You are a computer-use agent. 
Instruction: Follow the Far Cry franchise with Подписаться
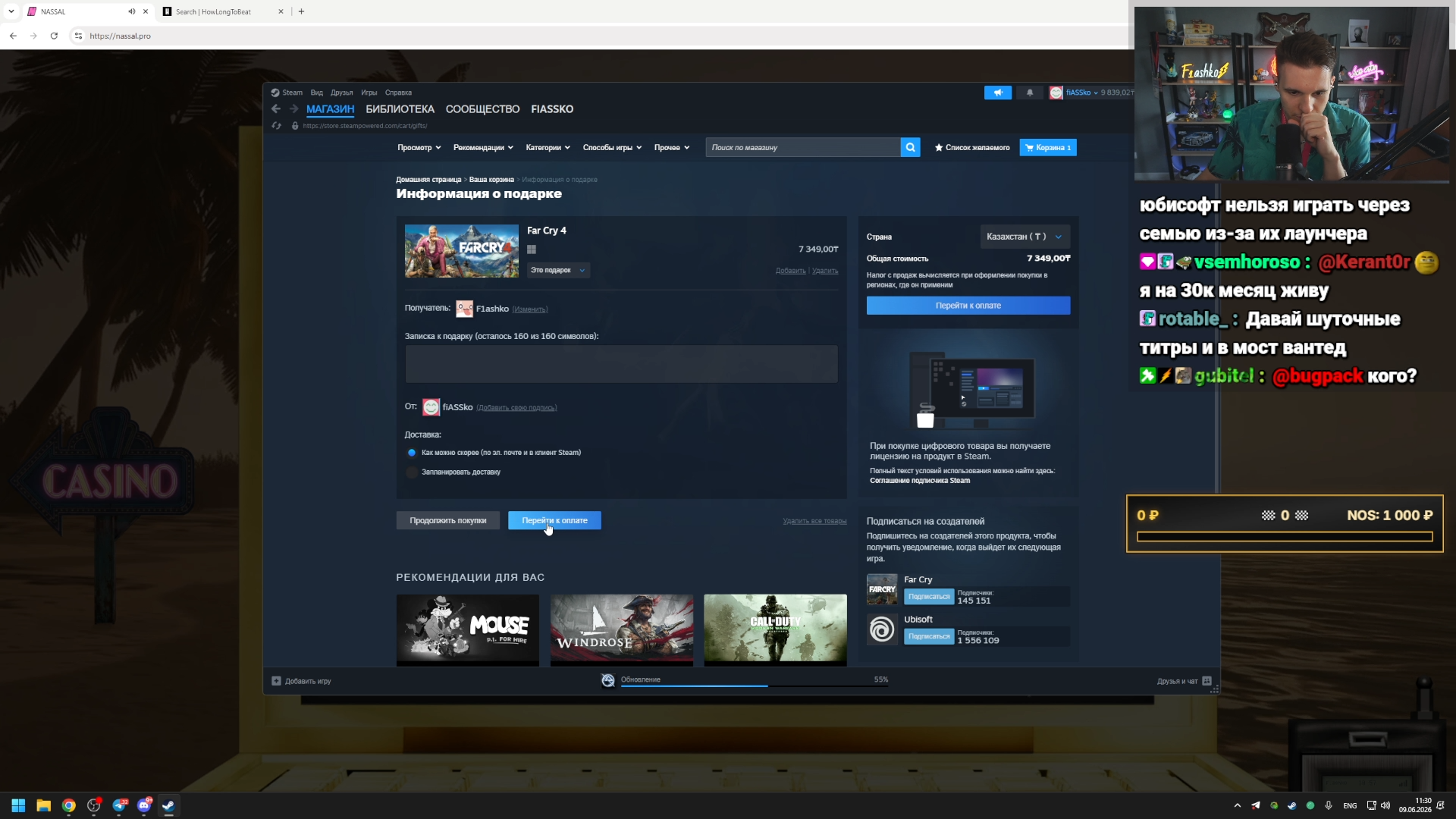[929, 597]
